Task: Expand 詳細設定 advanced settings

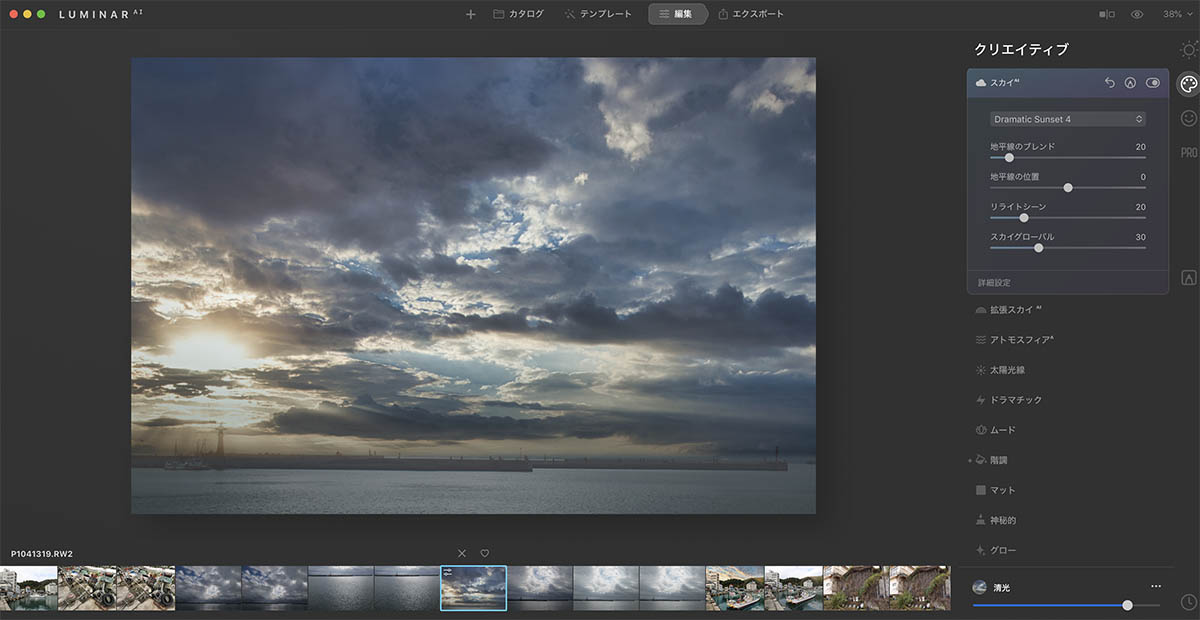Action: (x=995, y=283)
